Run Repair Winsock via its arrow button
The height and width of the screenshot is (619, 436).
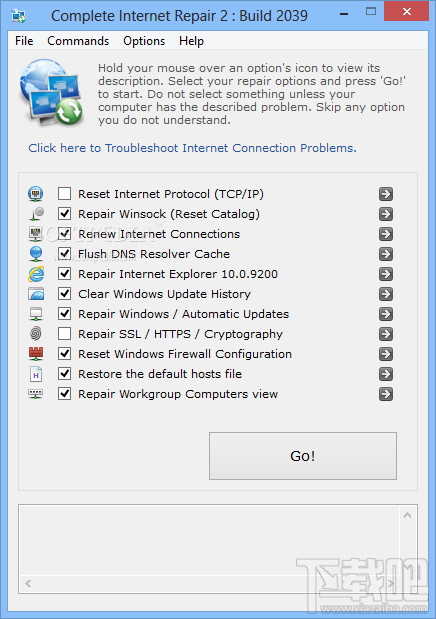(386, 214)
